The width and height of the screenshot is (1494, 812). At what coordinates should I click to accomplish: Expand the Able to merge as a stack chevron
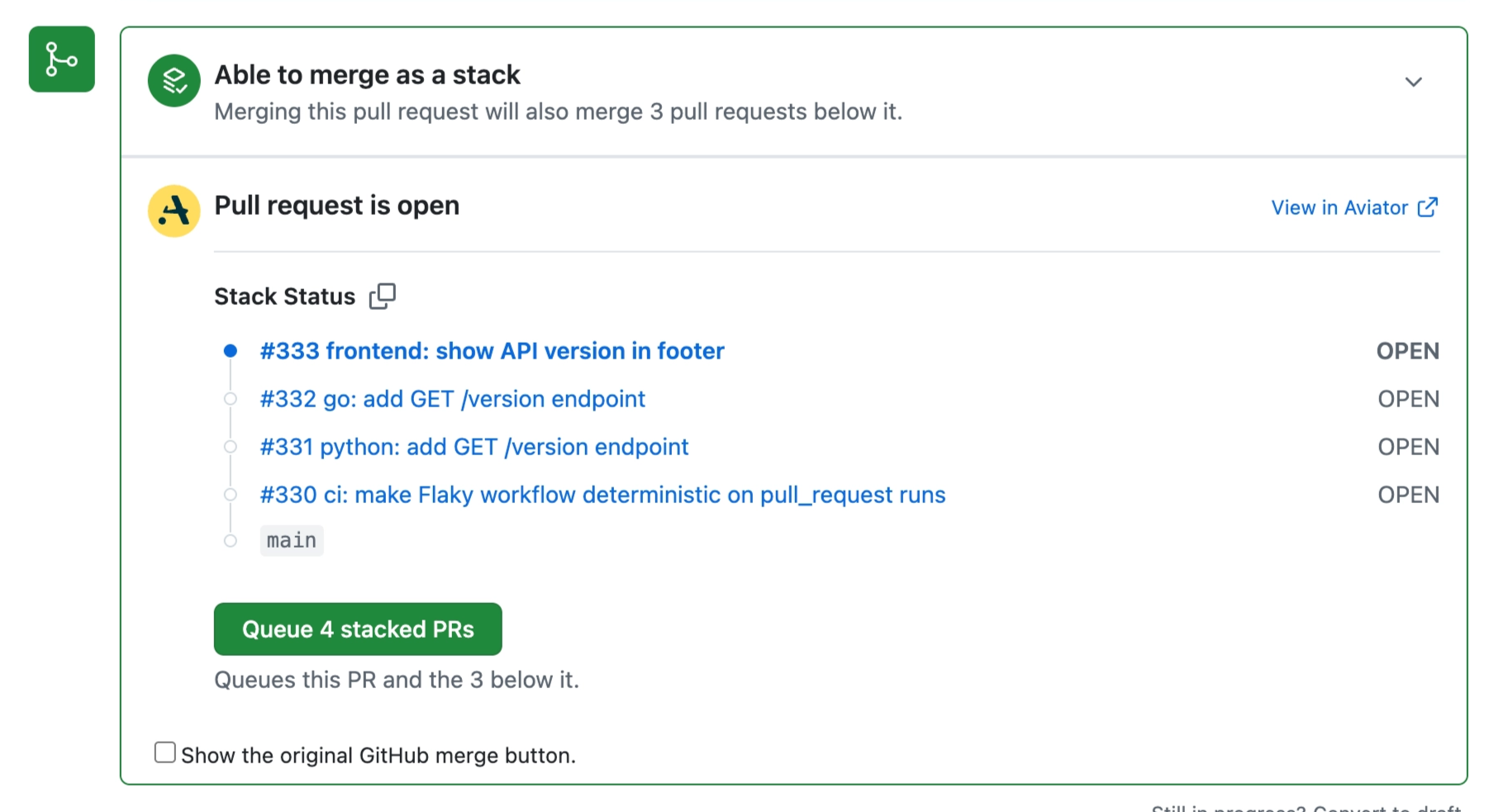click(1414, 82)
